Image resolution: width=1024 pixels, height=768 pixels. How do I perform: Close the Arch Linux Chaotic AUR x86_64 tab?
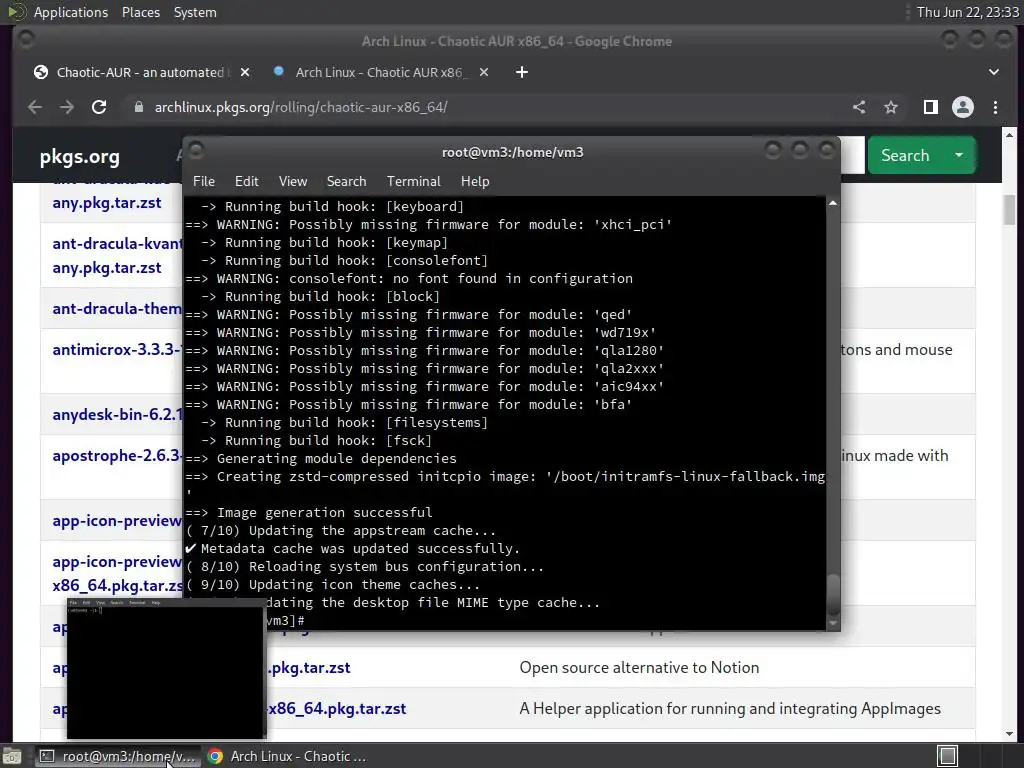click(x=484, y=72)
